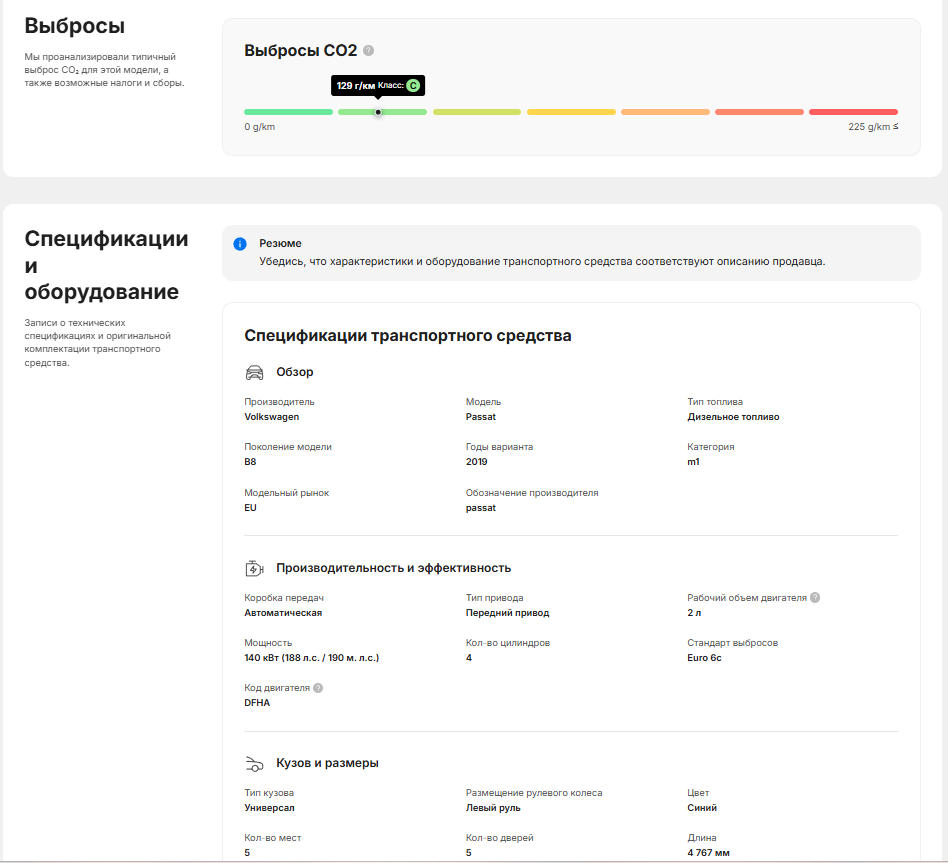Click the engine code value DFHA

point(257,703)
